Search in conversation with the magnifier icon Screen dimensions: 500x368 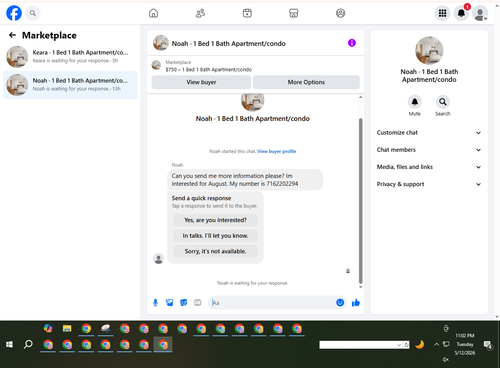pyautogui.click(x=443, y=102)
